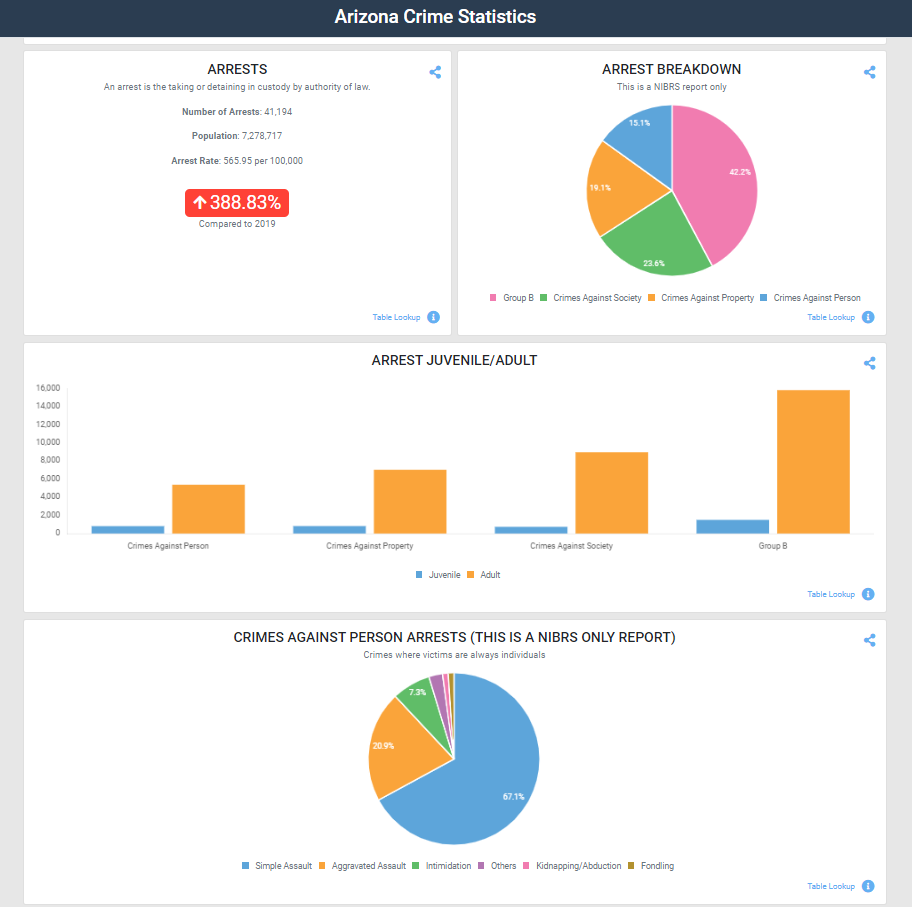Open Table Lookup link in Arrests card

[x=396, y=317]
